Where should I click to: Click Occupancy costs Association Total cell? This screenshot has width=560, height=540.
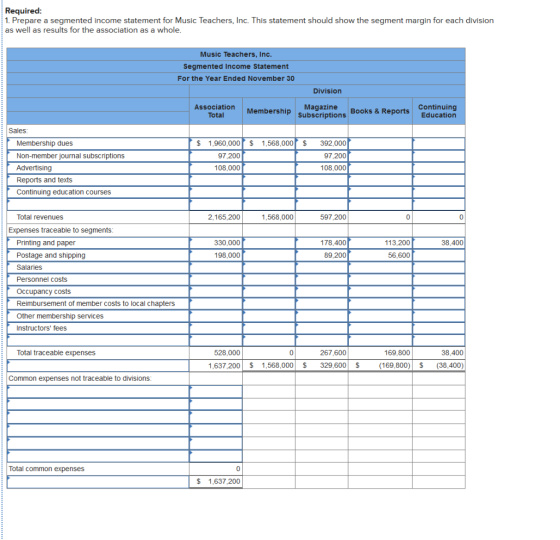[216, 292]
